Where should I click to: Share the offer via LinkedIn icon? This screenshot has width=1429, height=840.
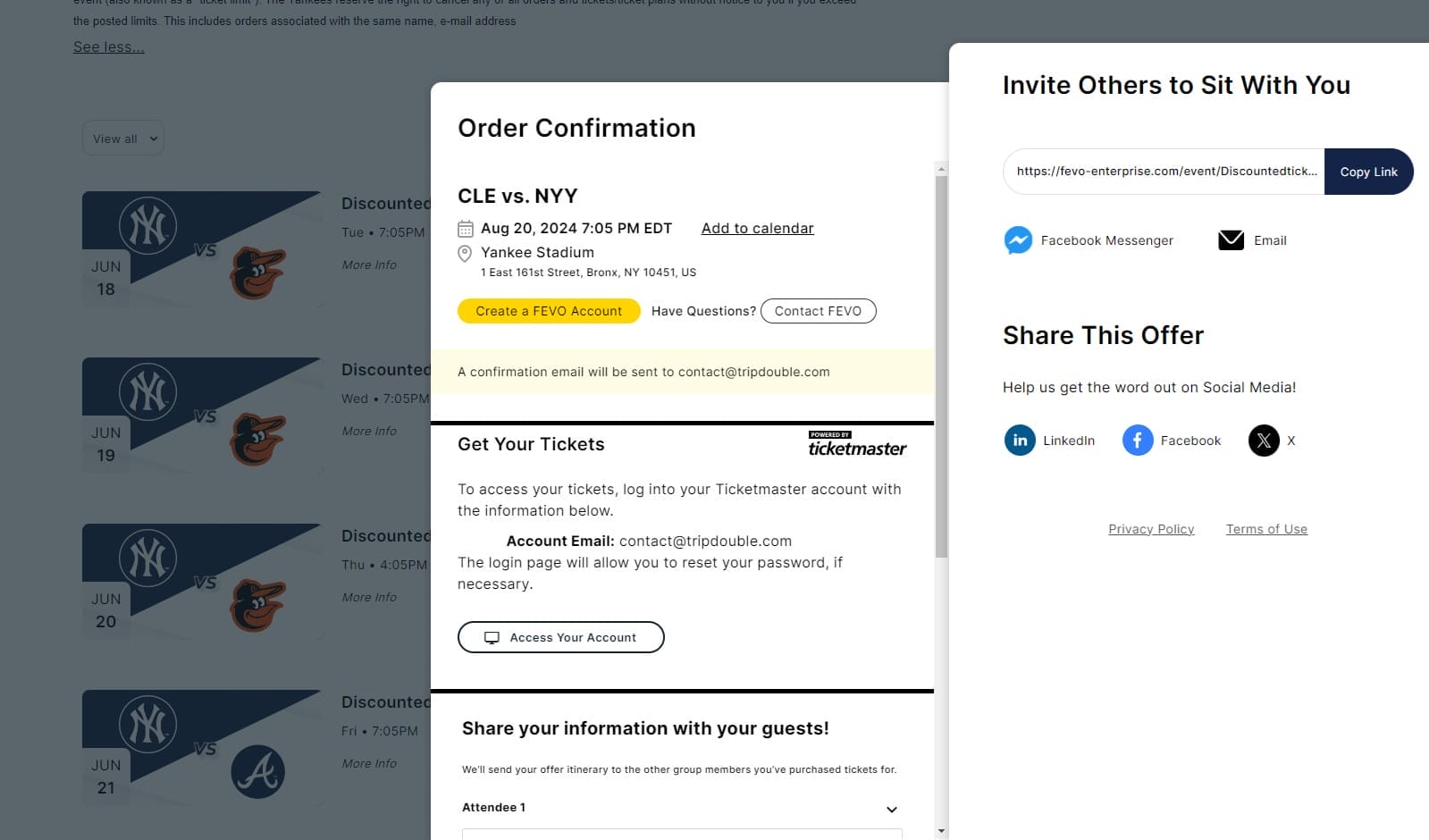(x=1019, y=441)
